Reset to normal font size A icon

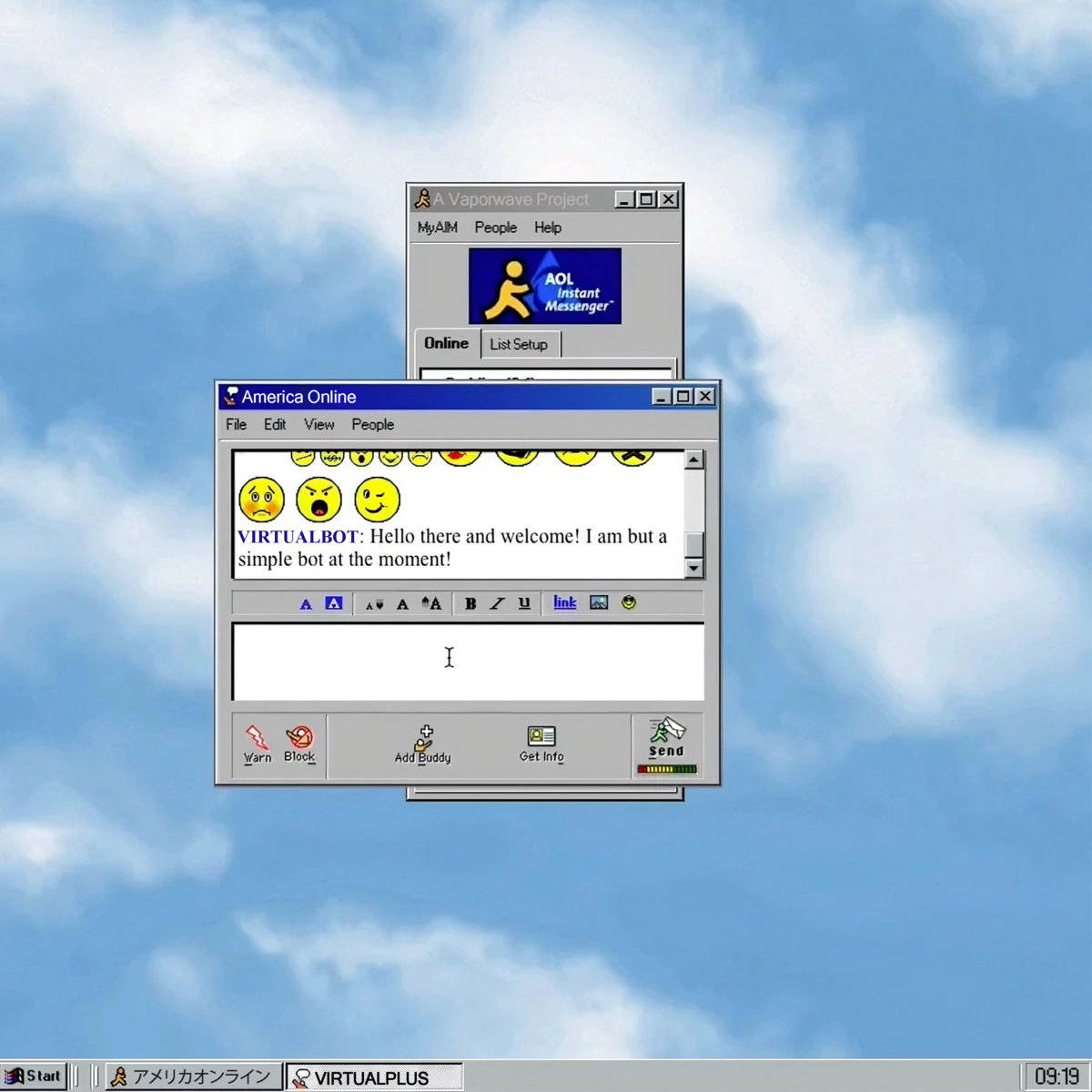(x=402, y=603)
